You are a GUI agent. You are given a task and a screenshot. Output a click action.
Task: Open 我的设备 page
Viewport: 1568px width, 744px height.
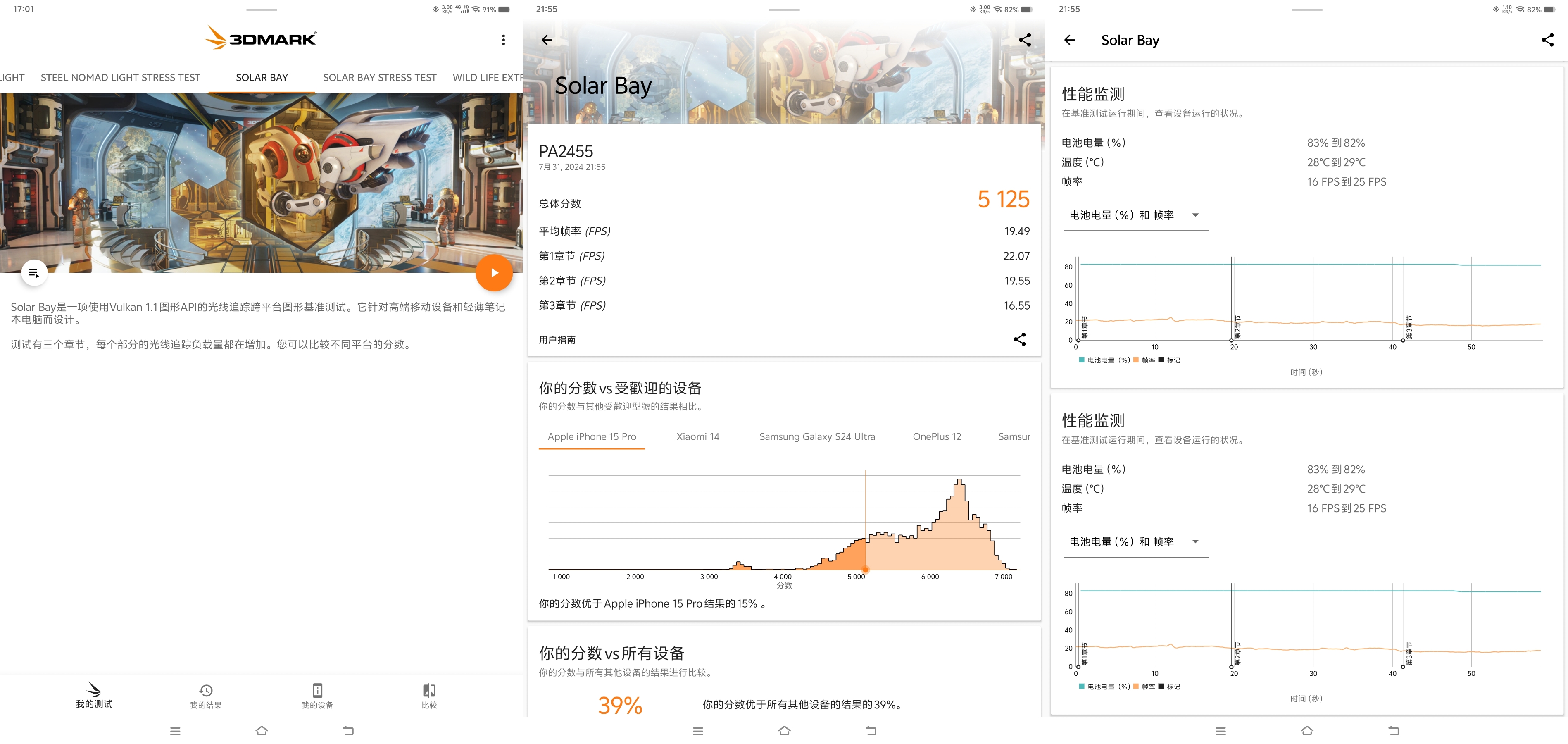[x=317, y=696]
